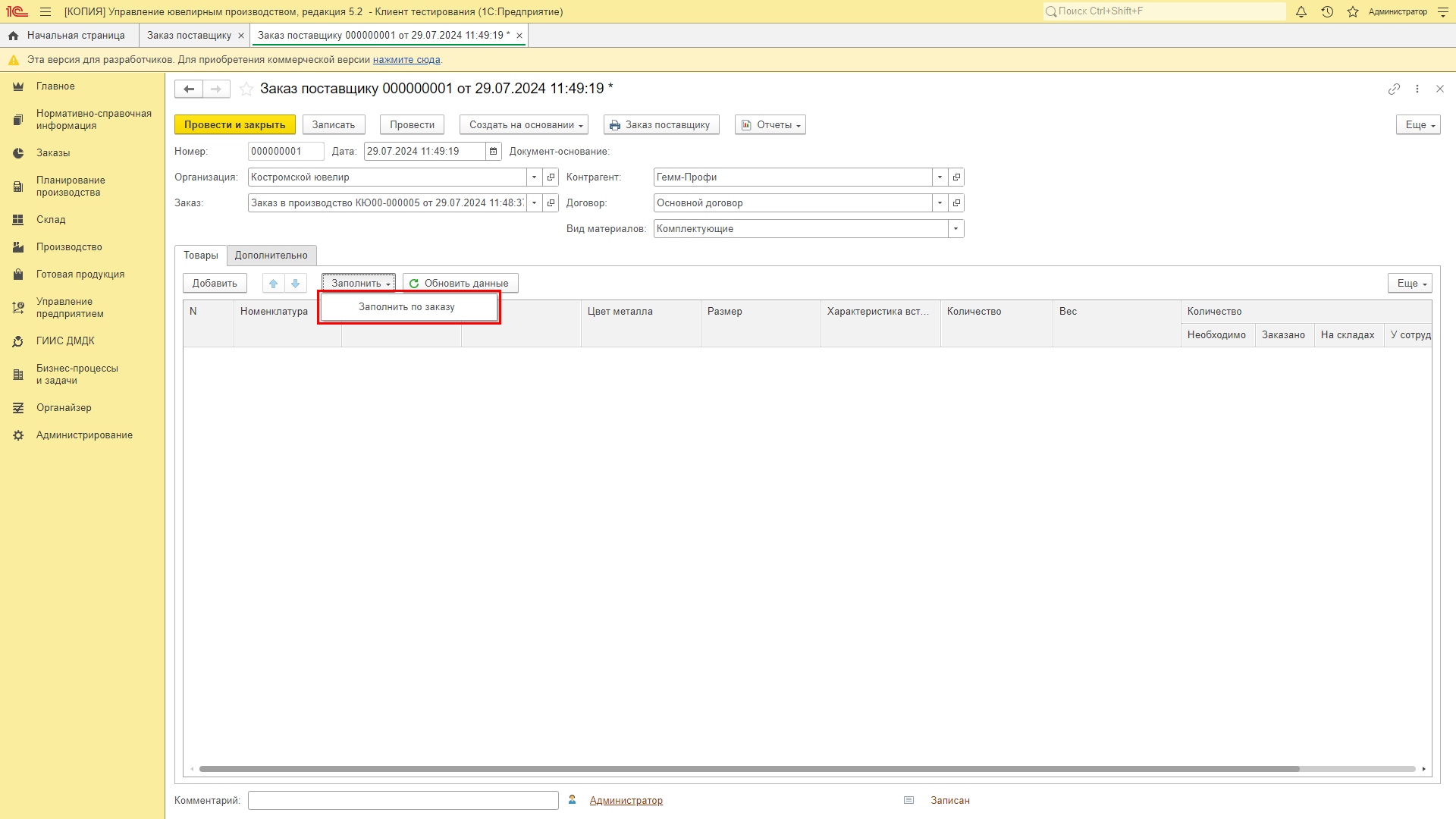Screen dimensions: 1456x819
Task: Expand Организация dropdown arrow
Action: tap(535, 177)
